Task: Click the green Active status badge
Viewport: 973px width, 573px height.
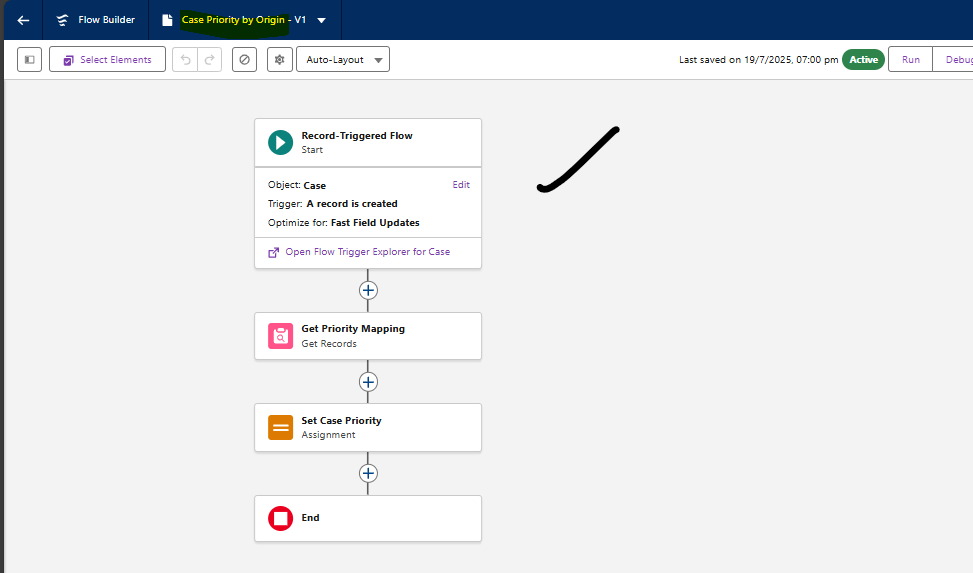Action: [863, 60]
